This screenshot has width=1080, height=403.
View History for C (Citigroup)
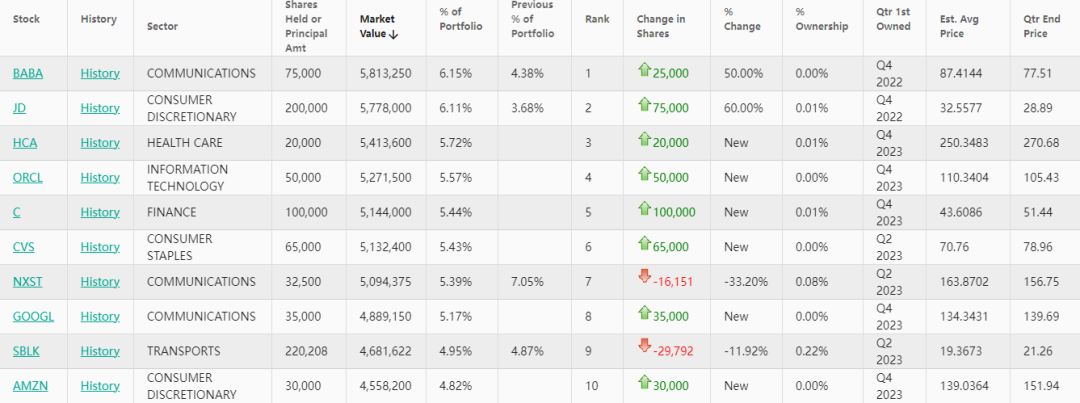(100, 212)
